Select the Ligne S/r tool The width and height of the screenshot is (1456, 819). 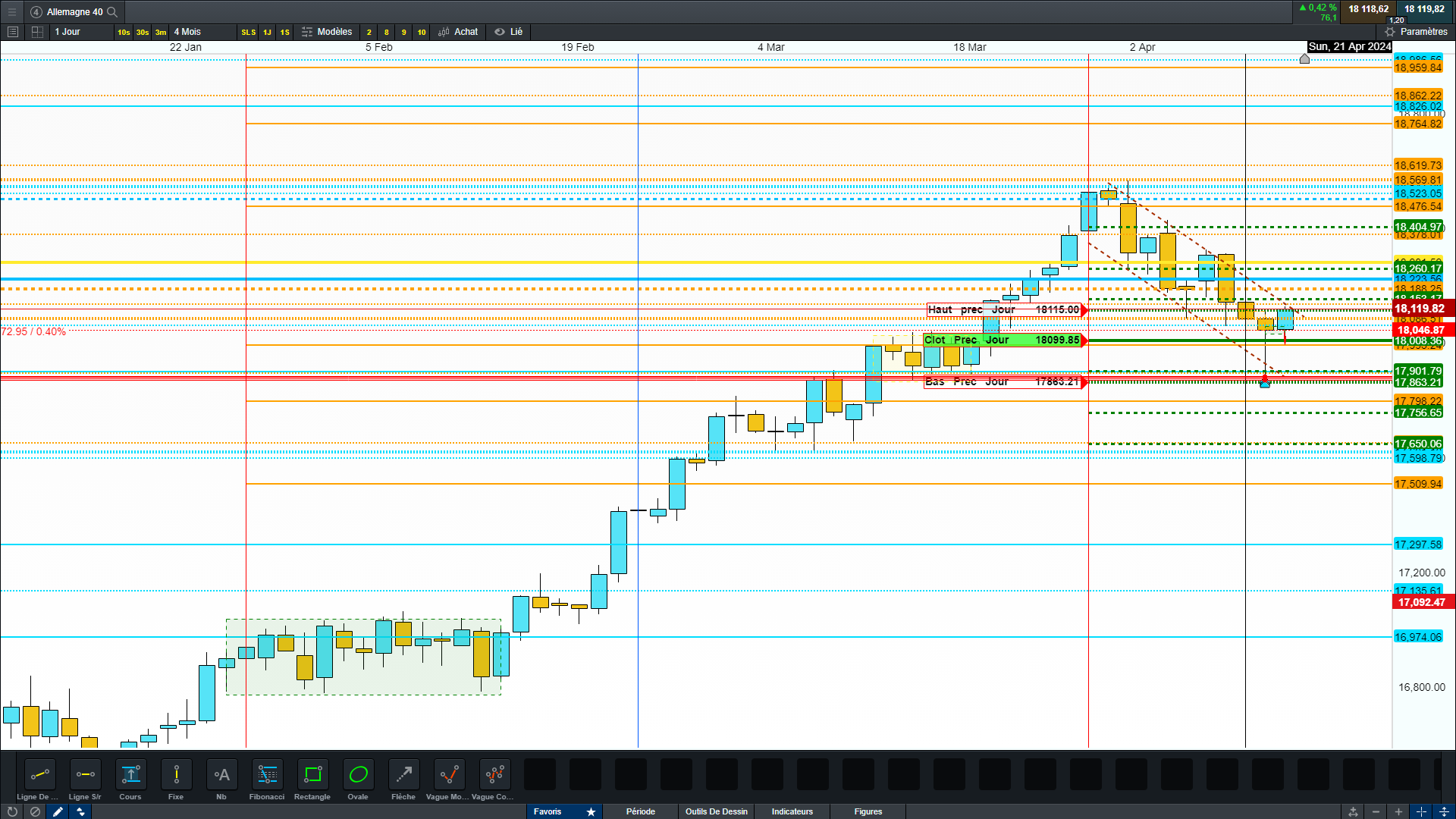coord(85,775)
